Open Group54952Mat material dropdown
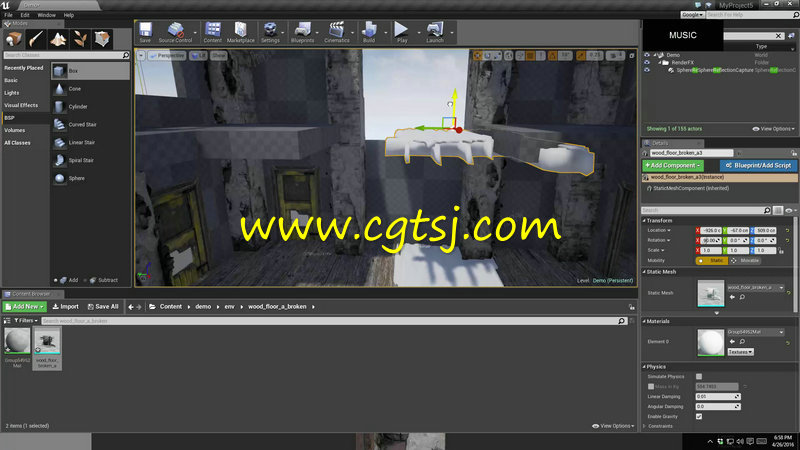Screen dimensions: 800x450 coord(756,332)
